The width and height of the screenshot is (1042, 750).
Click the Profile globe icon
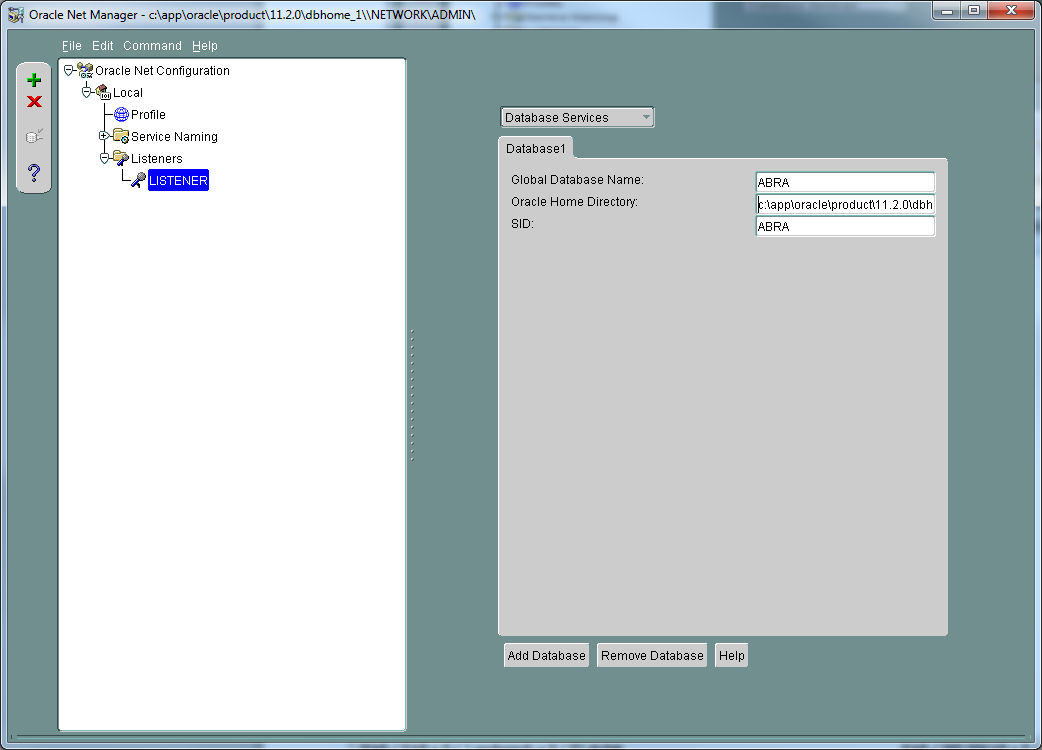121,114
